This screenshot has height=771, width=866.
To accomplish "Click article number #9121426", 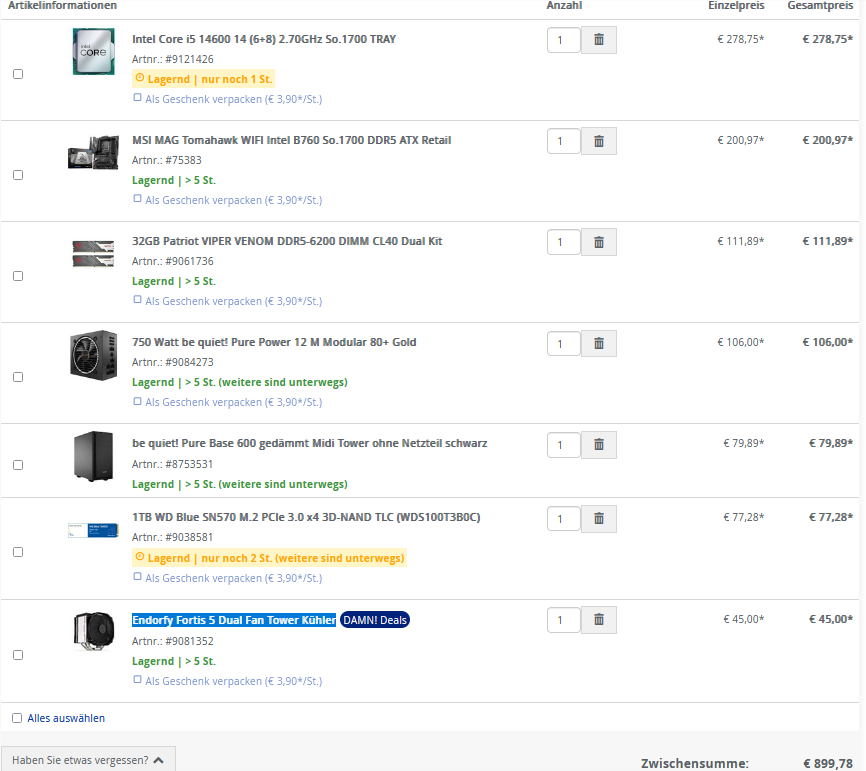I will (x=189, y=59).
